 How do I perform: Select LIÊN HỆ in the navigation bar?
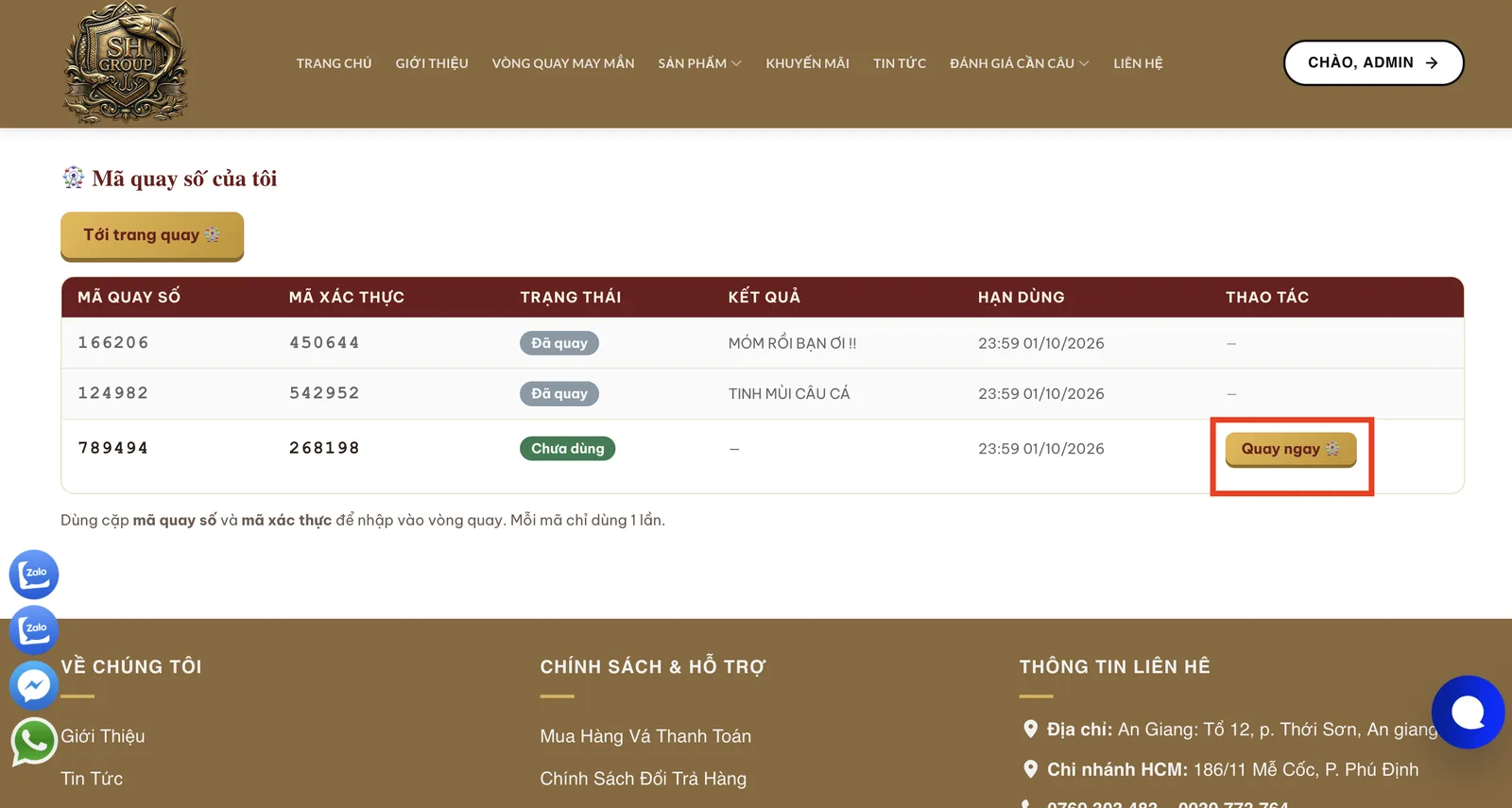(x=1138, y=63)
